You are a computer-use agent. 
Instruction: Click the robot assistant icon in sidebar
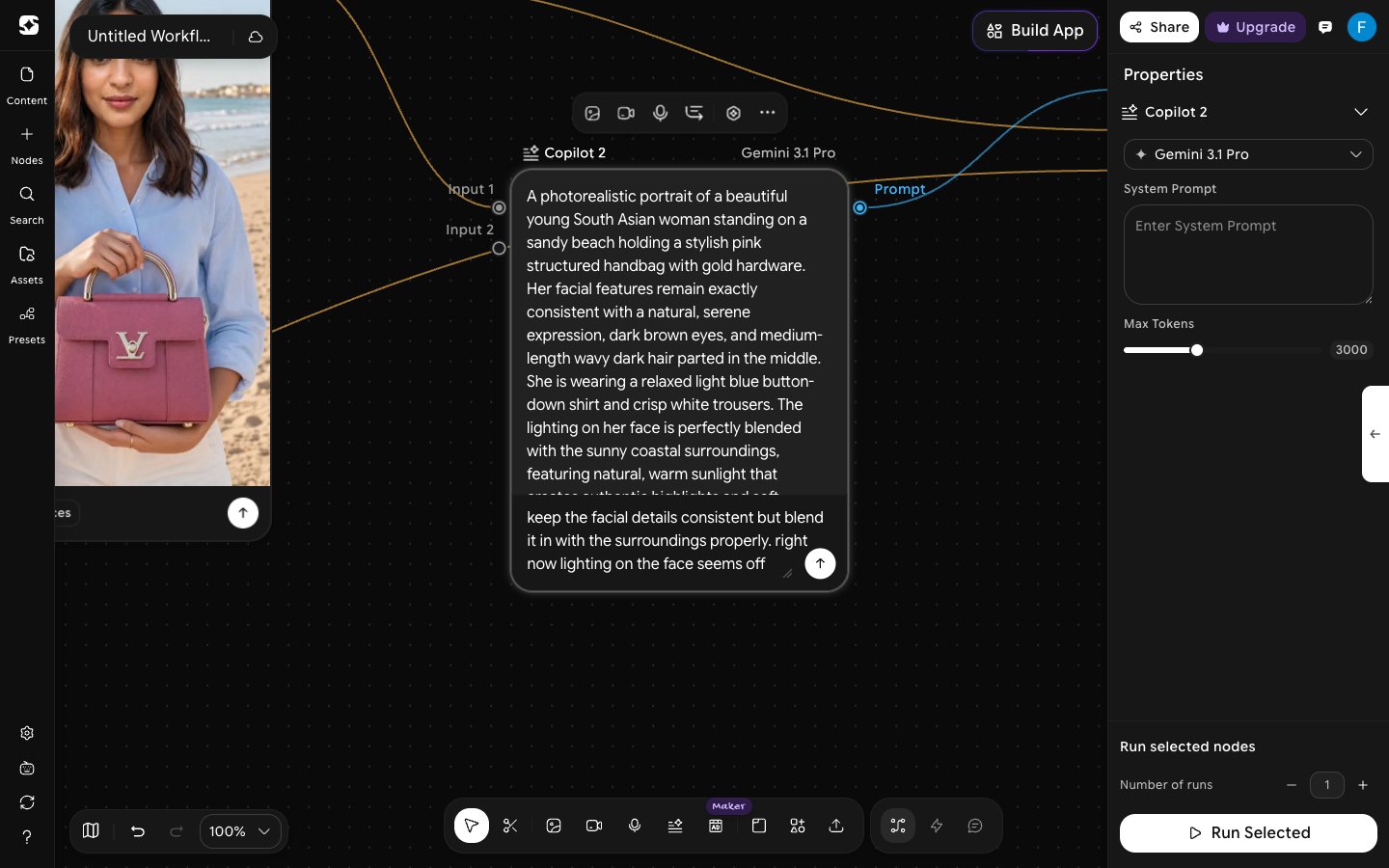[27, 769]
